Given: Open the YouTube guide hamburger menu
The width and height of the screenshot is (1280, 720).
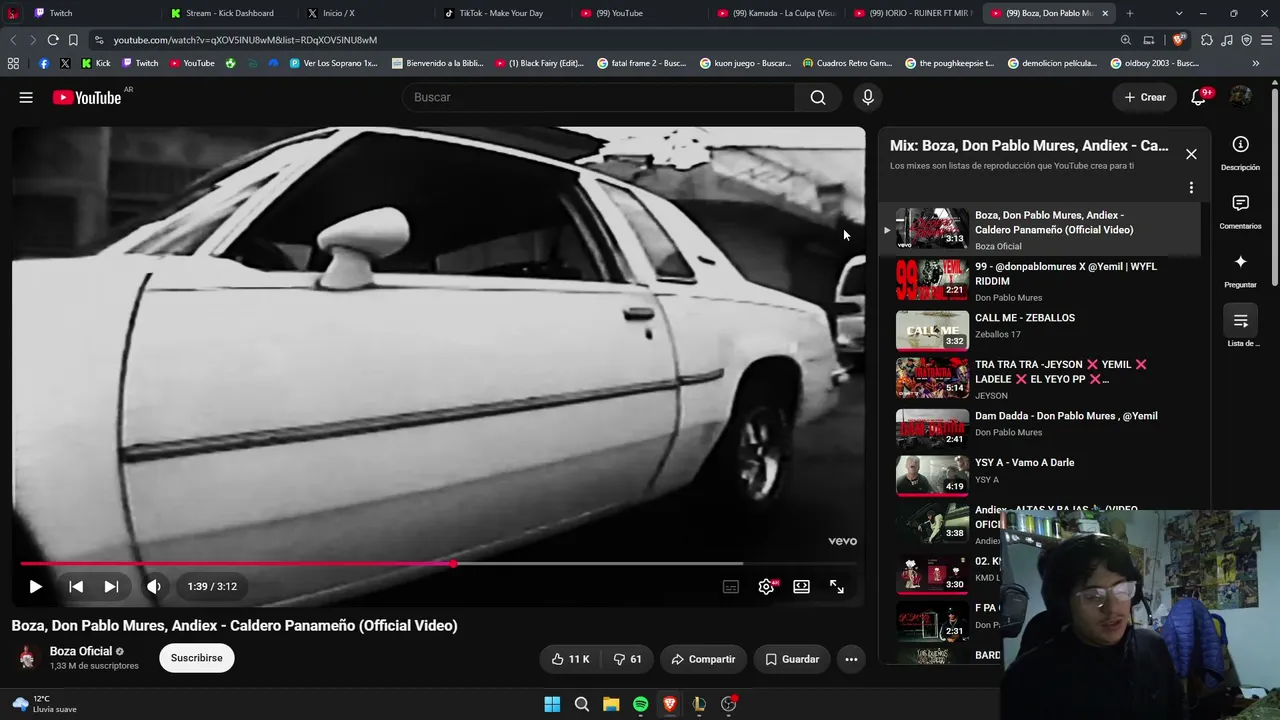Looking at the screenshot, I should pos(26,97).
